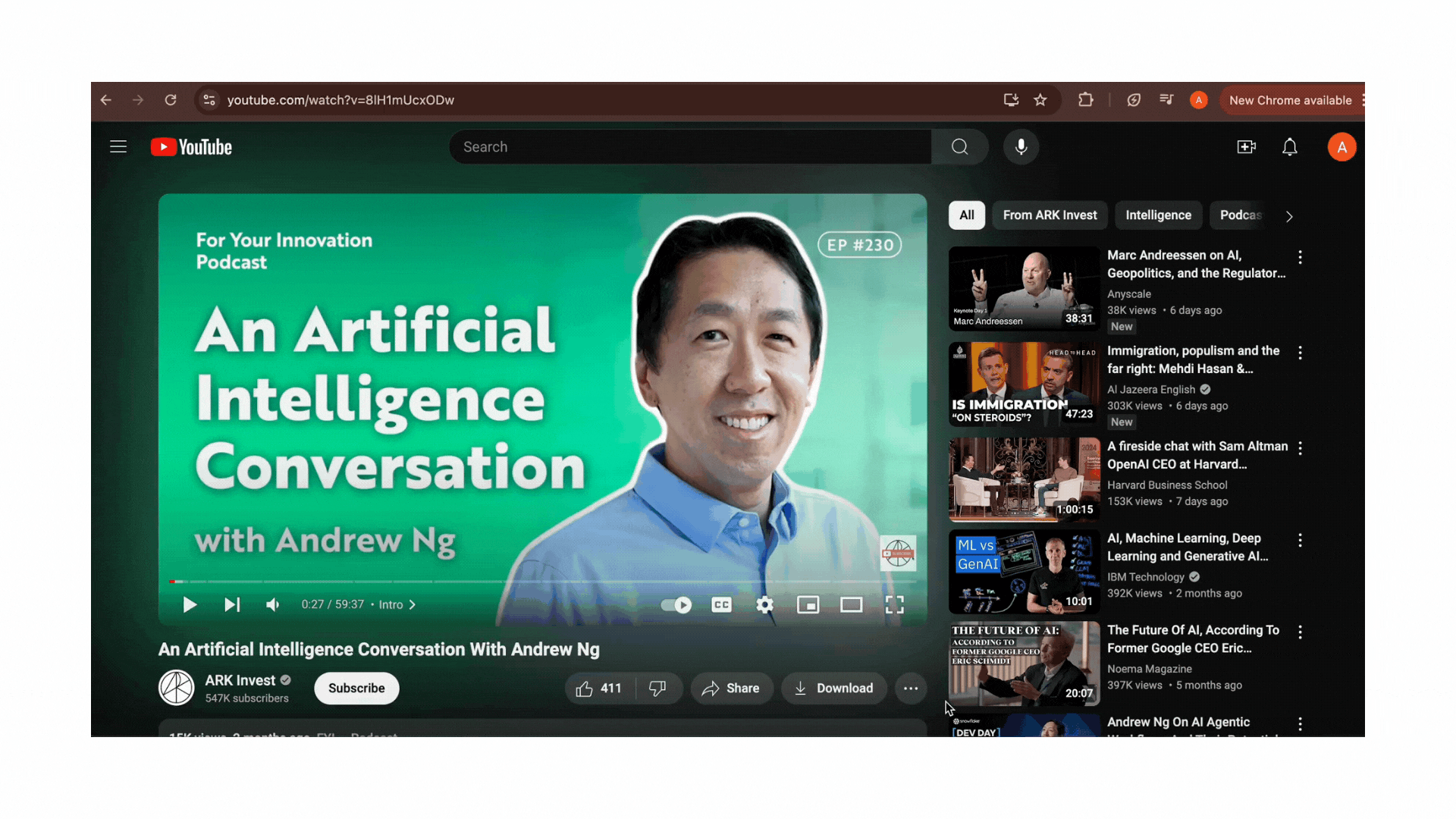Screen dimensions: 1456x819
Task: Open the YouTube hamburger guide menu
Action: (118, 147)
